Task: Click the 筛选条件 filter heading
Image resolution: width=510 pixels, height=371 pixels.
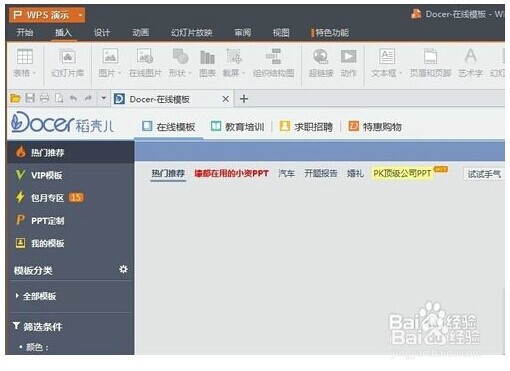Action: pos(38,327)
